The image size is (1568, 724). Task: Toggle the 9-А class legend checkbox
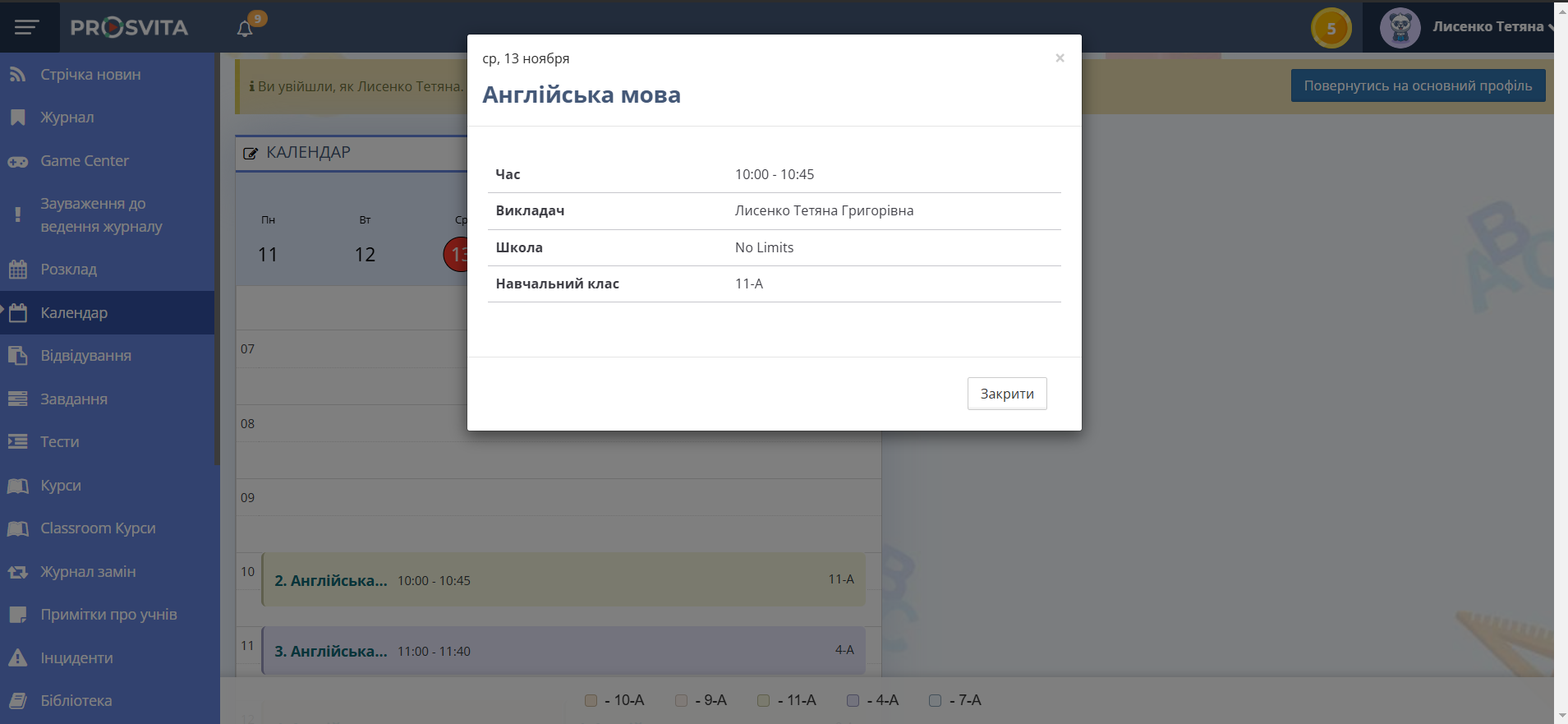681,700
